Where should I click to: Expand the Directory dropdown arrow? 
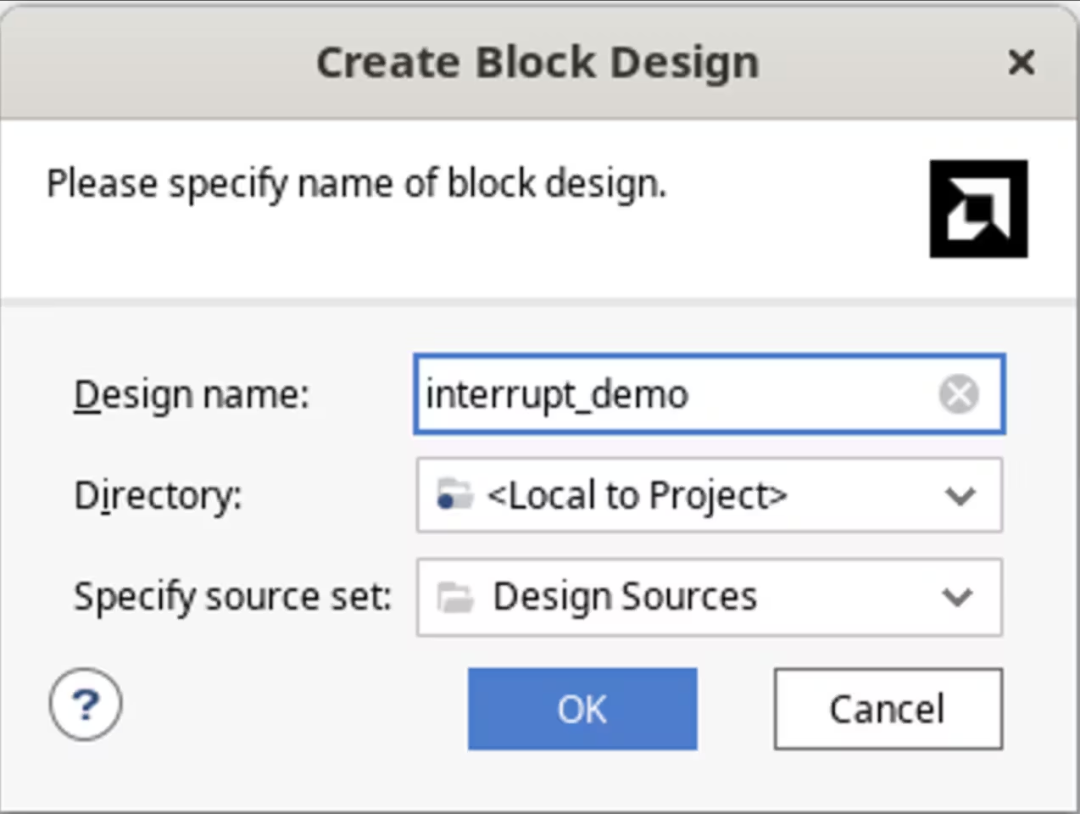[960, 495]
